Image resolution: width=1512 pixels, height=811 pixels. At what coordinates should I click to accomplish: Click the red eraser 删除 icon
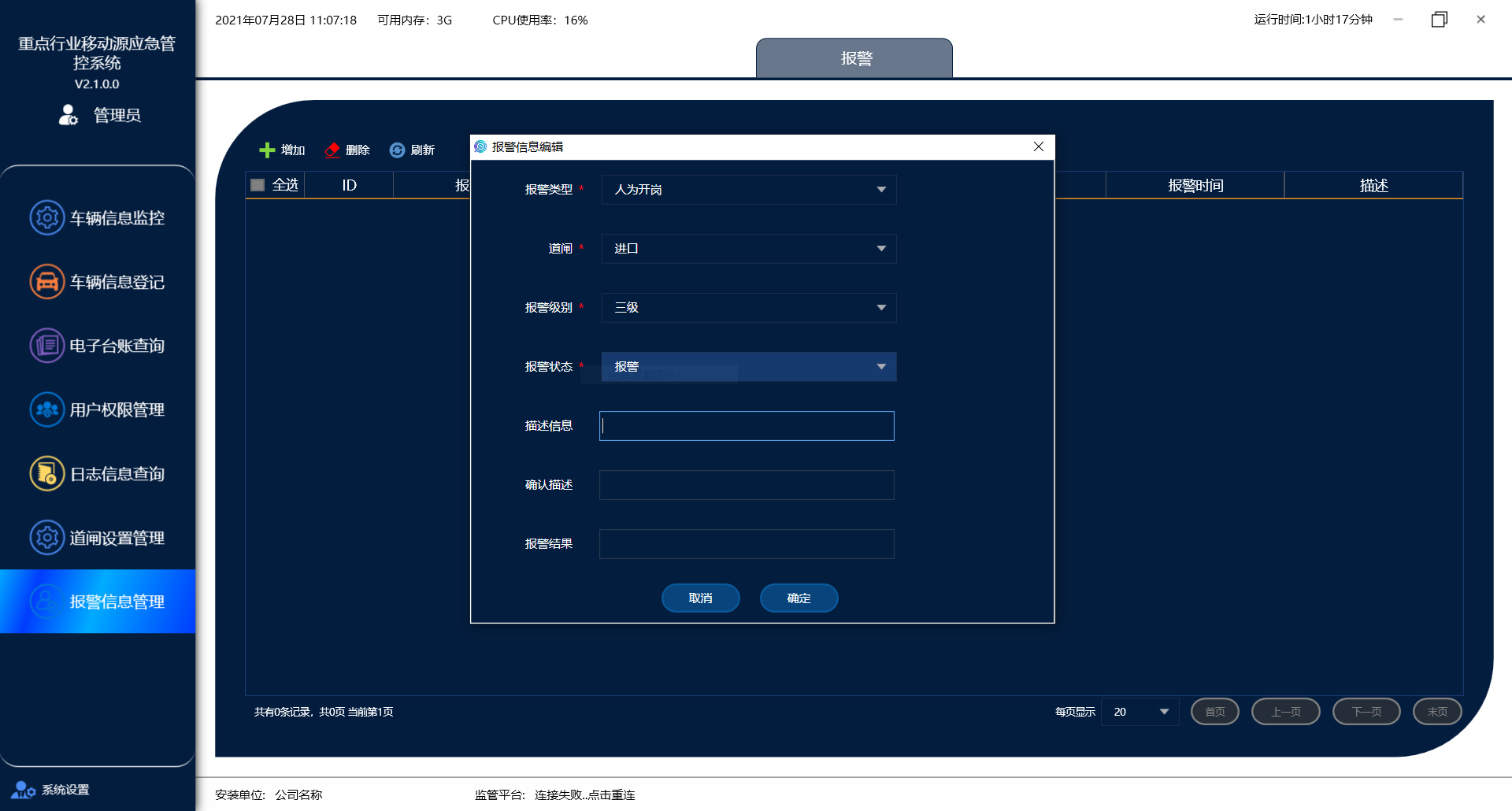[332, 150]
